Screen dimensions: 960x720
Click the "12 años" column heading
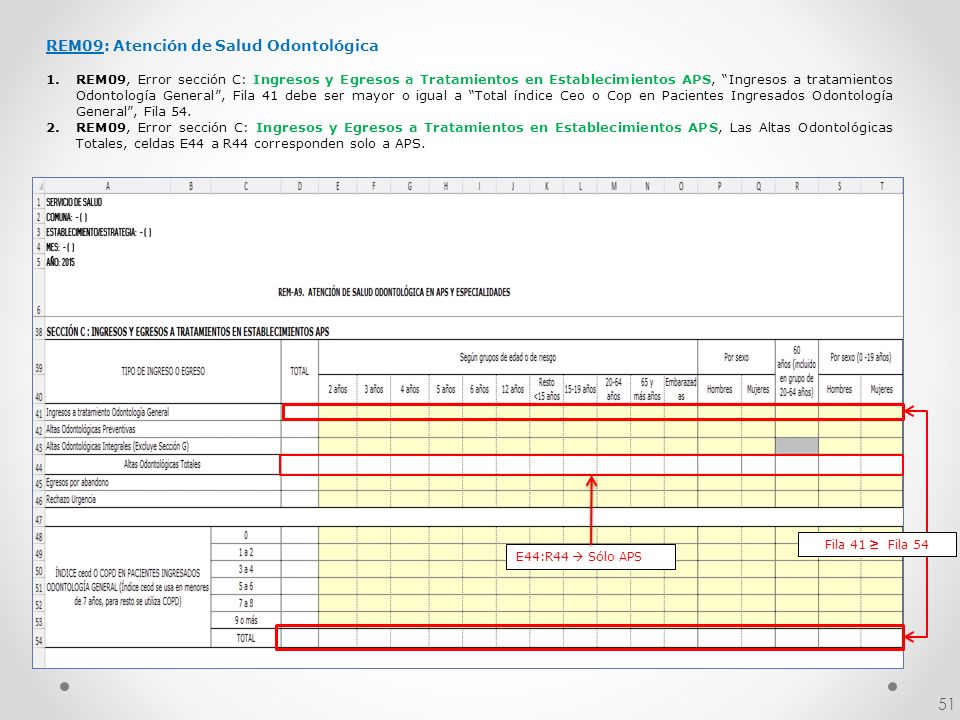click(x=512, y=389)
